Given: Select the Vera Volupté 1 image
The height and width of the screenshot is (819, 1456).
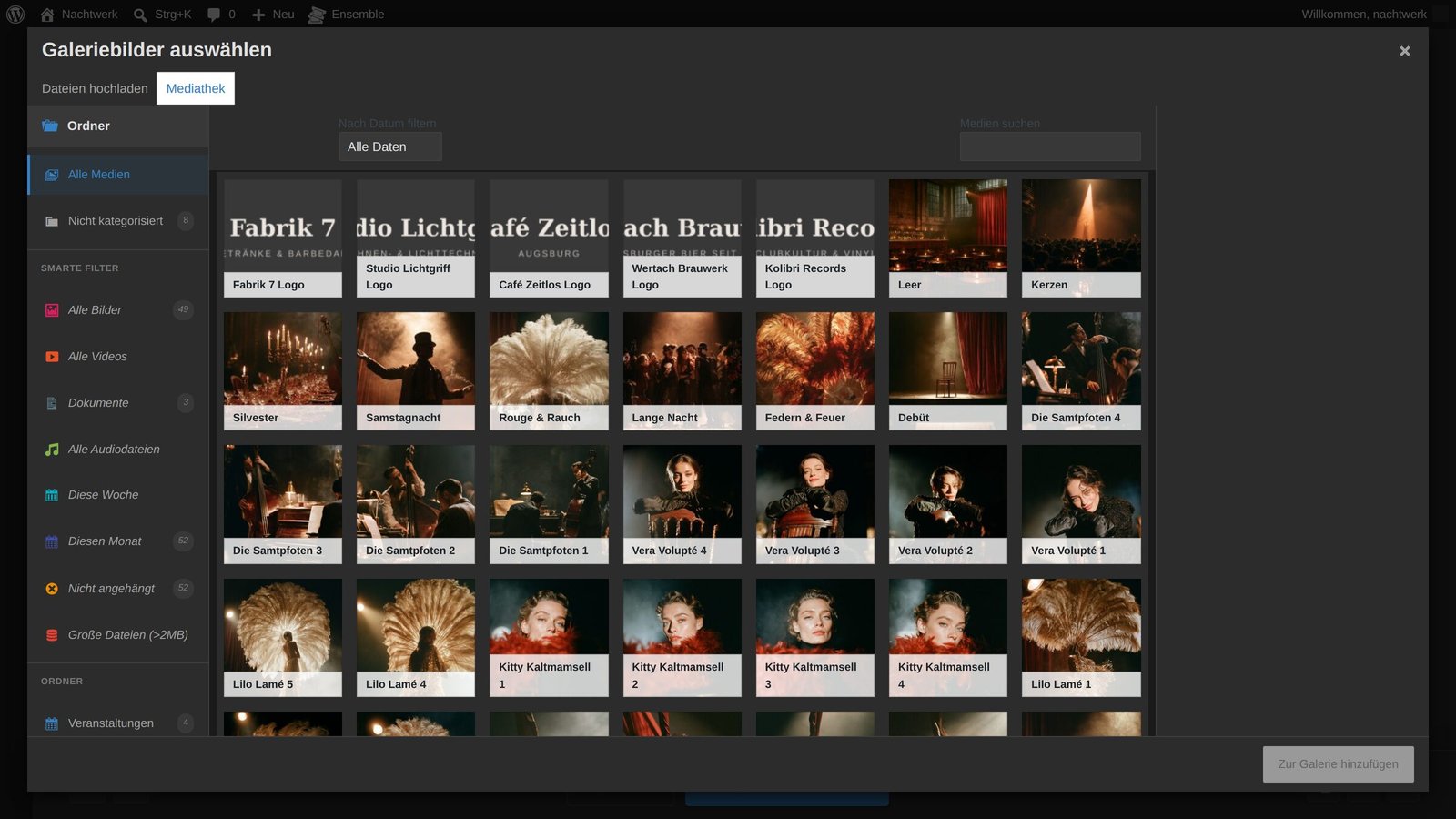Looking at the screenshot, I should coord(1081,504).
